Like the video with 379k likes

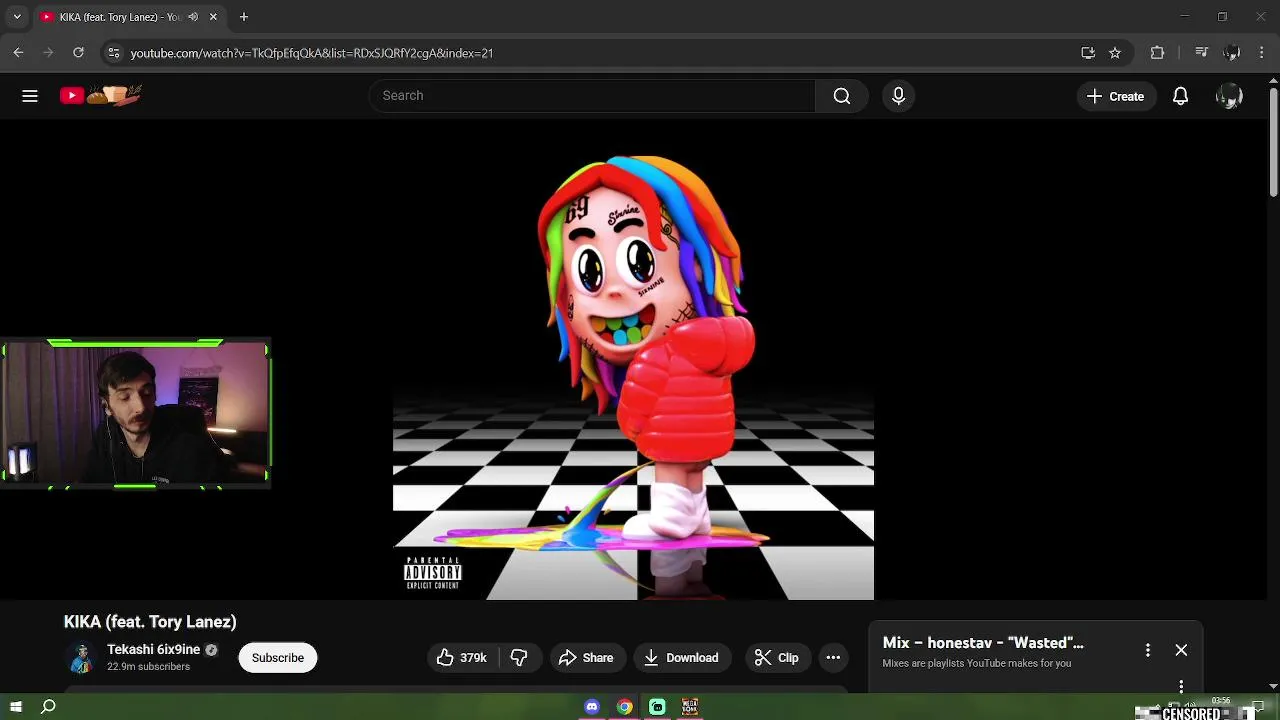pos(461,657)
